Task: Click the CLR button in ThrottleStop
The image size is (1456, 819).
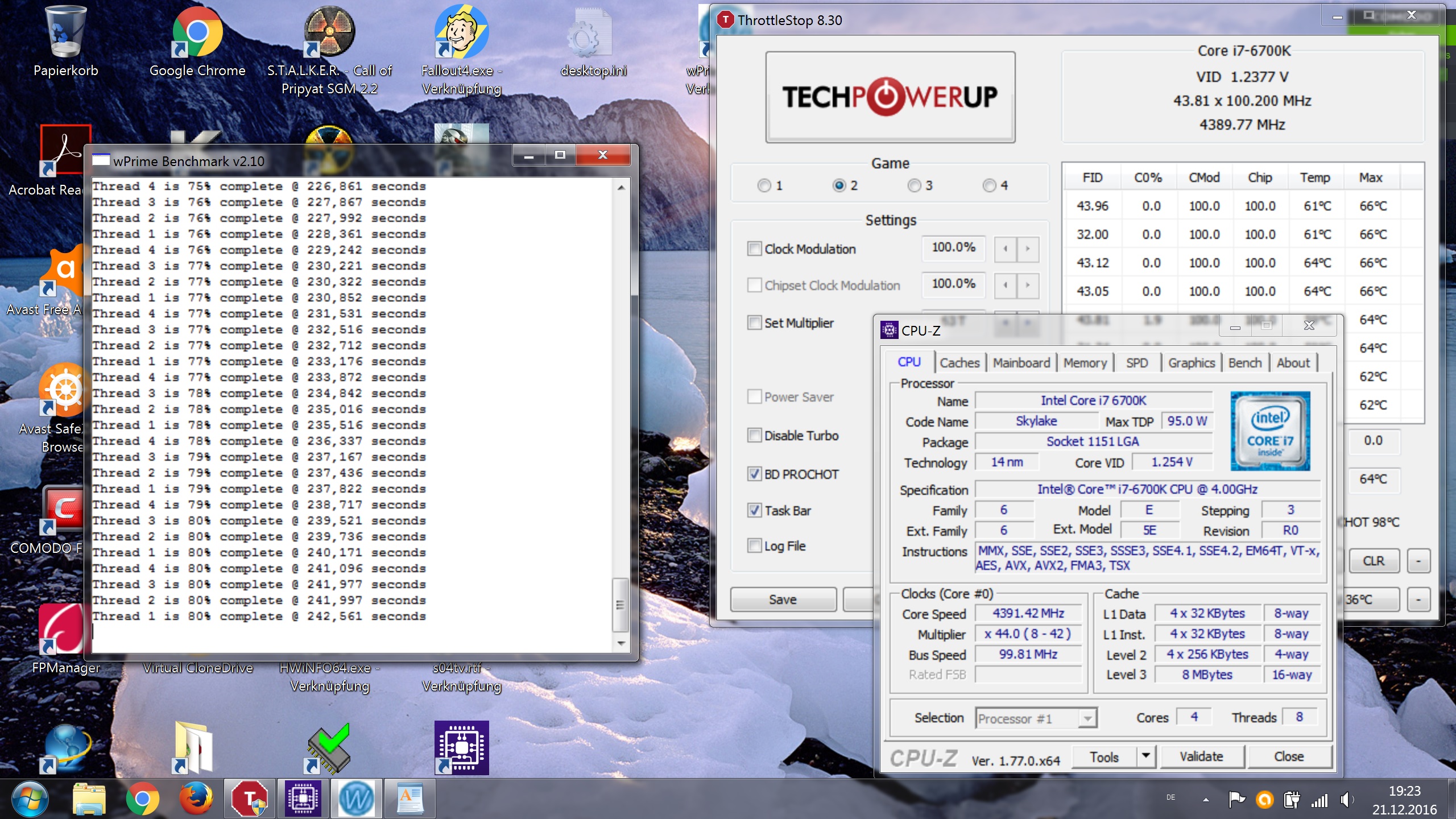Action: [1374, 561]
